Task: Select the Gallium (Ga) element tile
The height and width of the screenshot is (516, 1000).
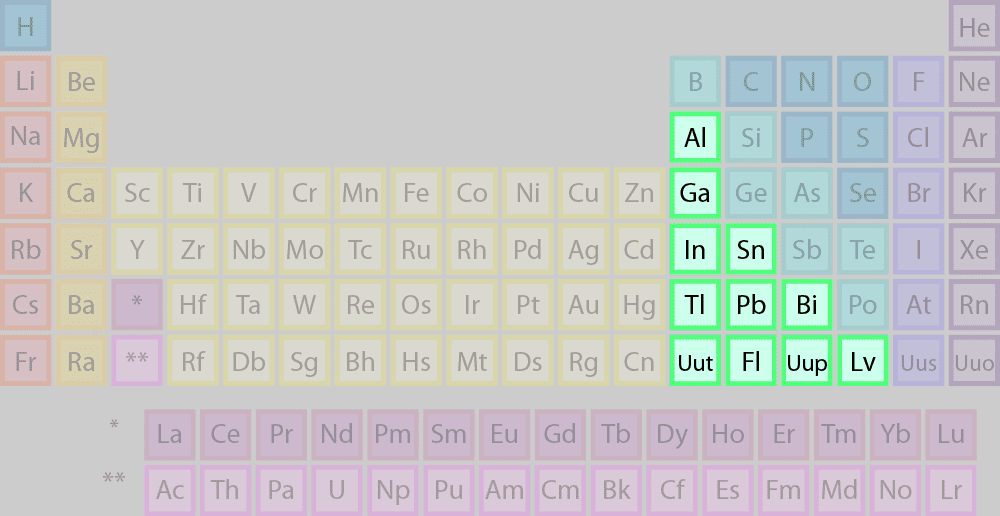Action: tap(695, 193)
